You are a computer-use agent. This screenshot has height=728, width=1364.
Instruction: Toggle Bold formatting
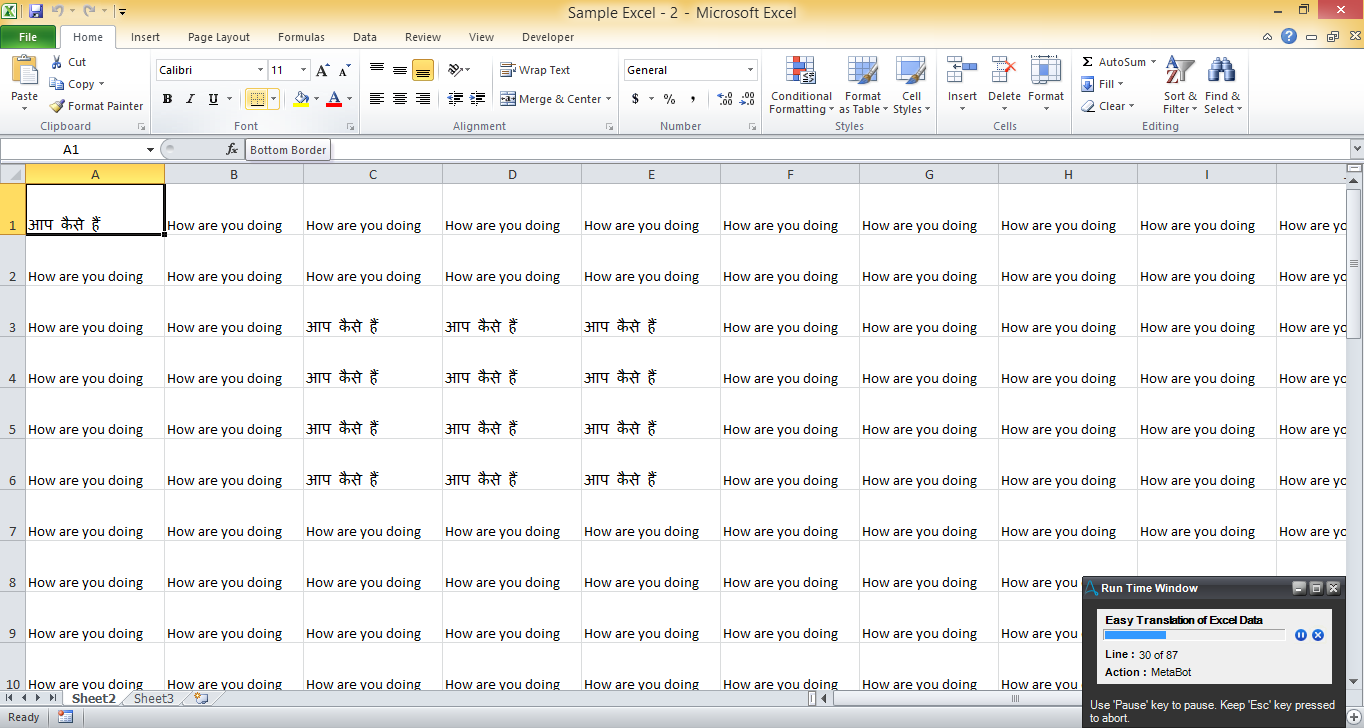pyautogui.click(x=167, y=99)
